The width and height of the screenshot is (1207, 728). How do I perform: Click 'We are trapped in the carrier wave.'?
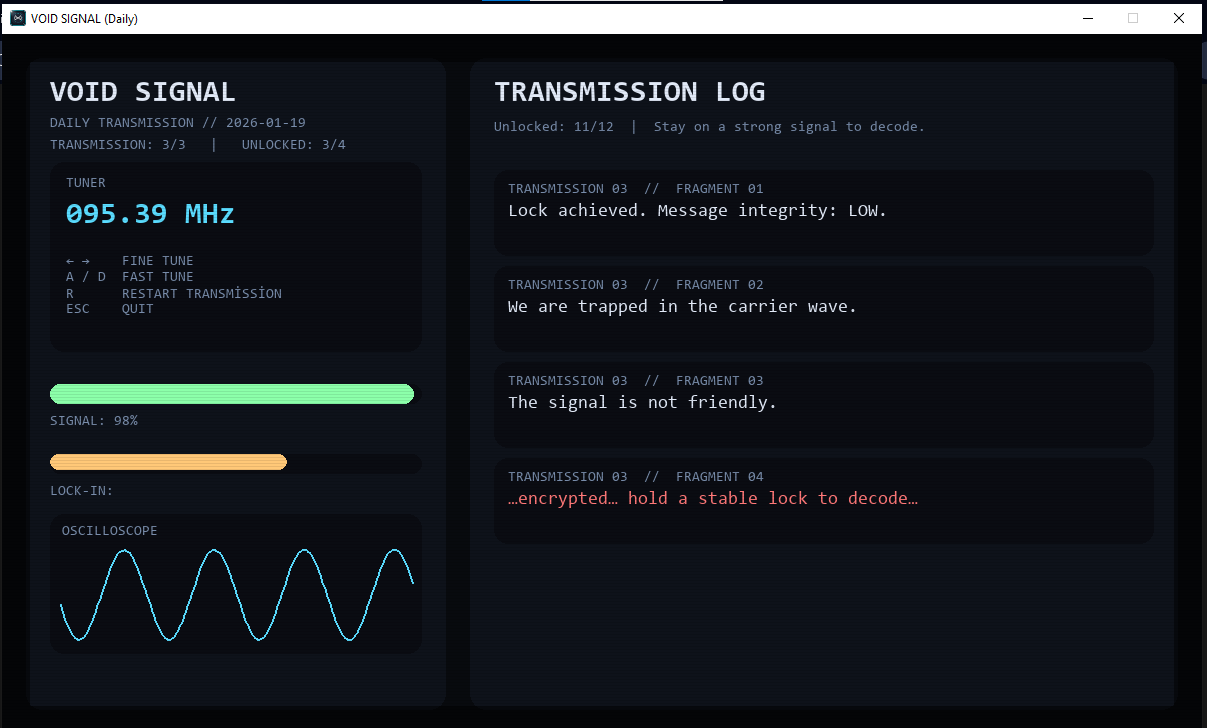point(683,307)
